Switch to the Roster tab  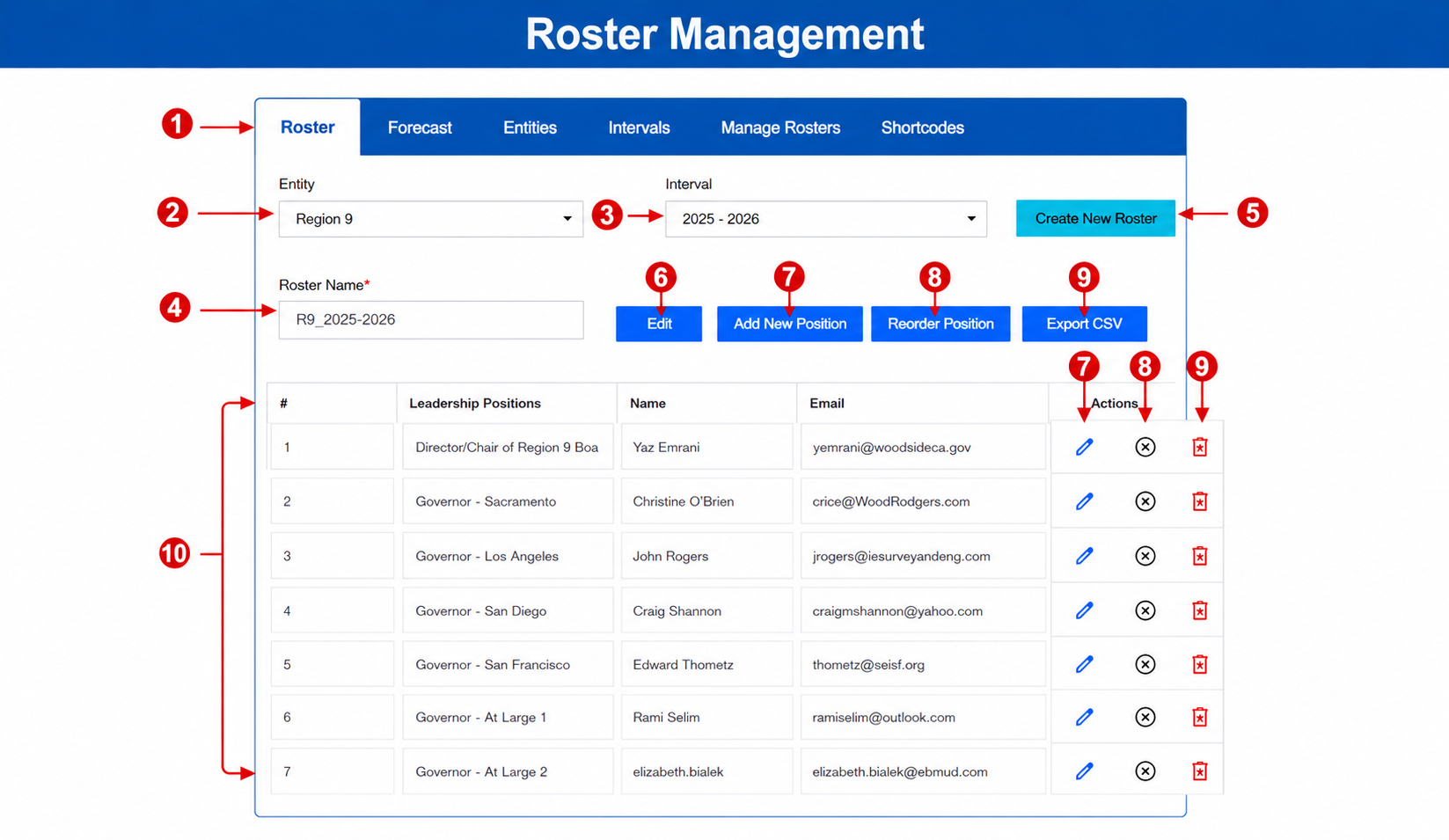coord(308,128)
